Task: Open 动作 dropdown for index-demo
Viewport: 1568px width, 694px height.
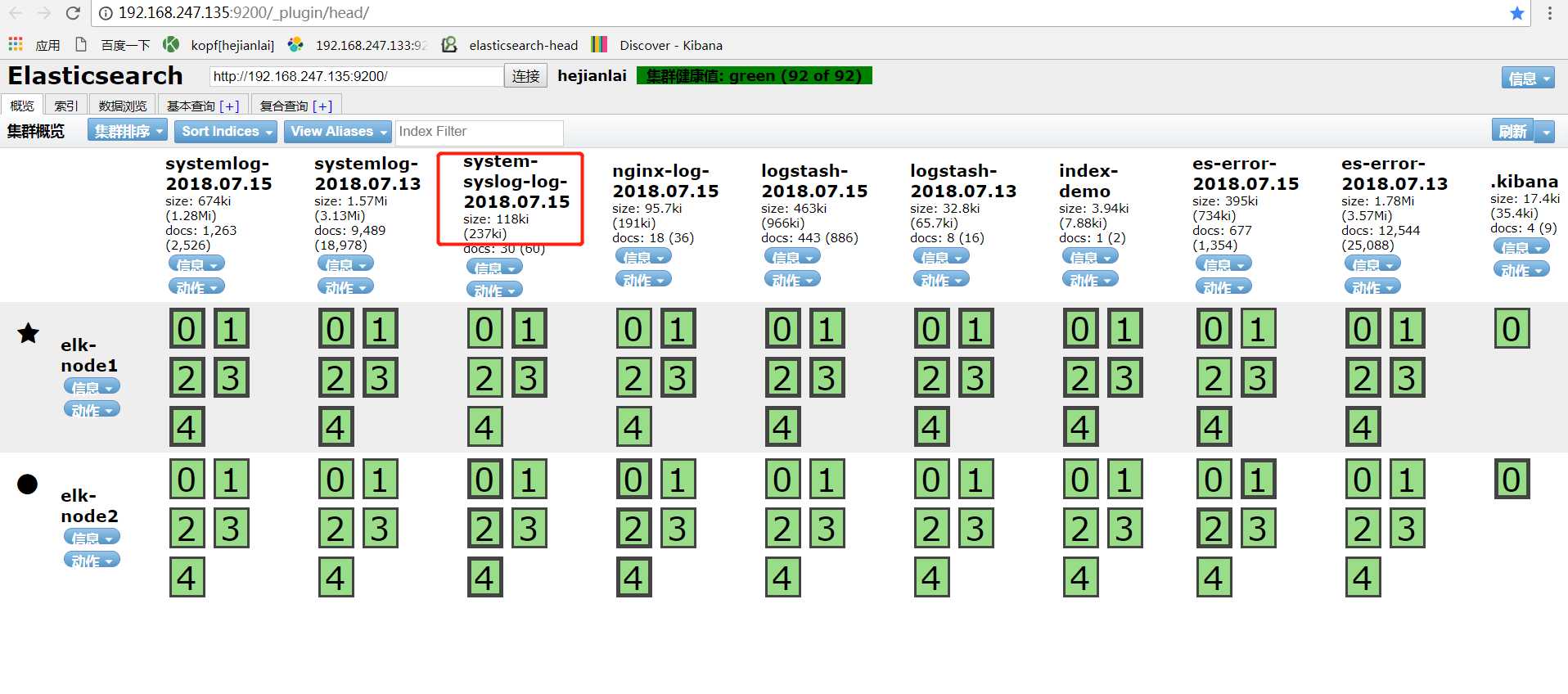Action: pos(1090,279)
